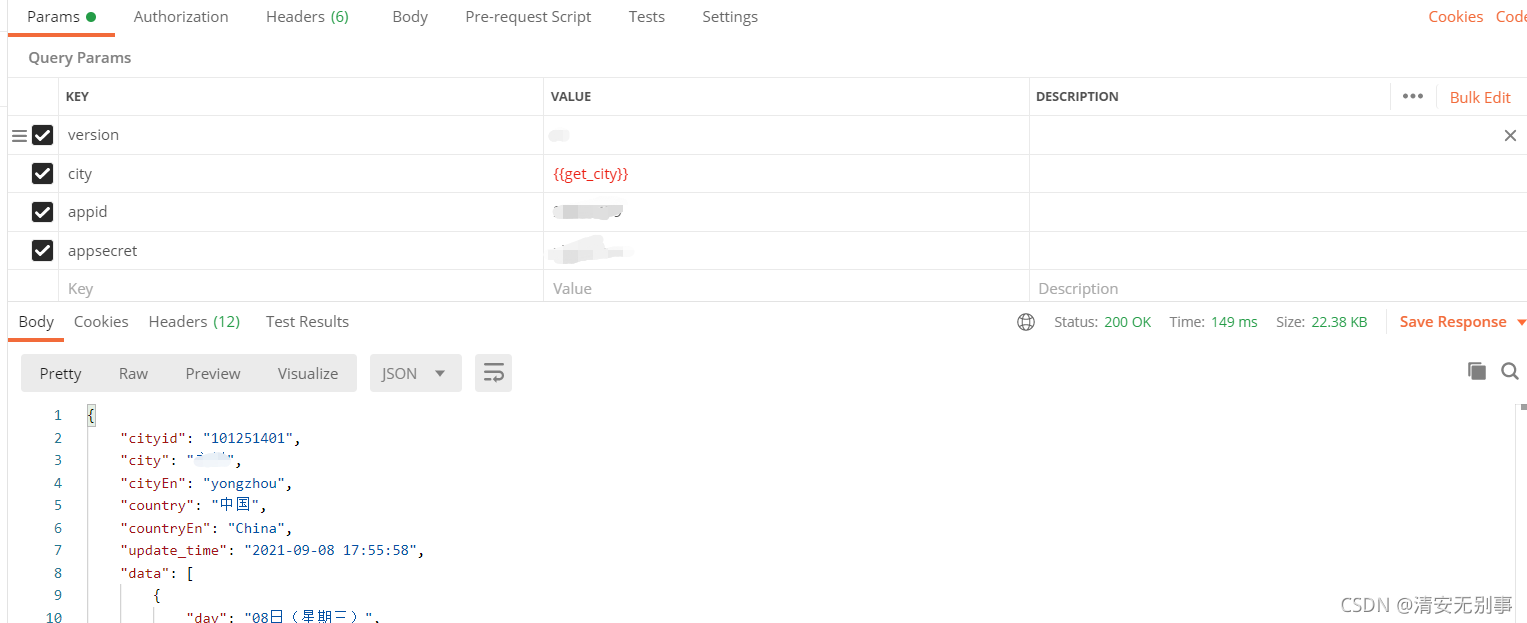
Task: Open the Cookies link at top right
Action: click(x=1455, y=17)
